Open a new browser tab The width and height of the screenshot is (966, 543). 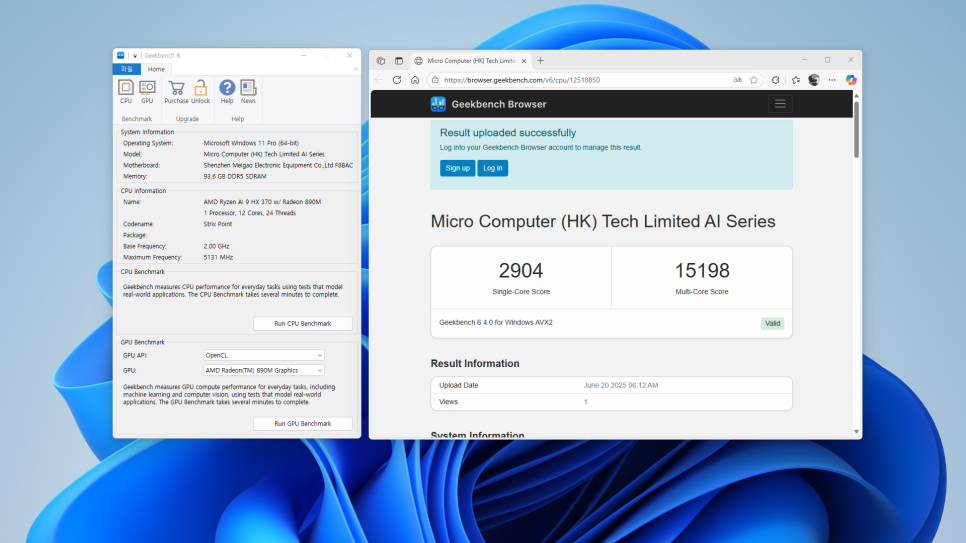pyautogui.click(x=540, y=60)
